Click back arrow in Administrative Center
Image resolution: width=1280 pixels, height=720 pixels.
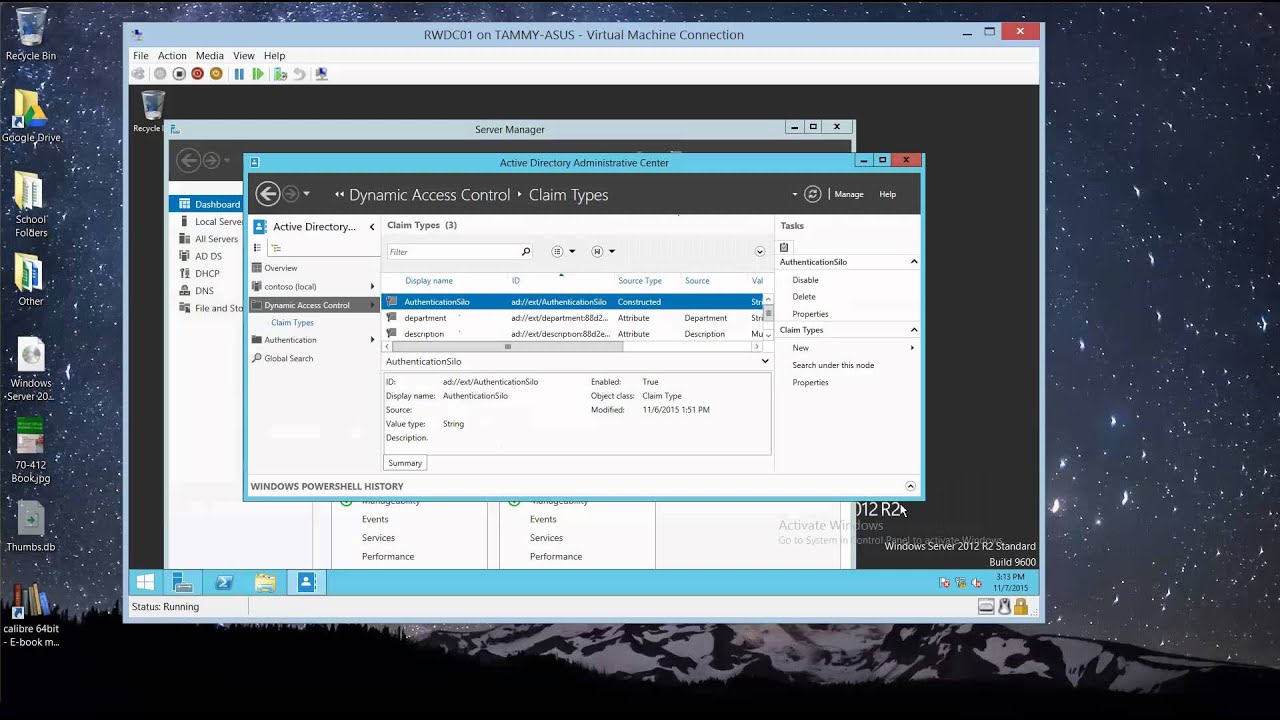267,194
